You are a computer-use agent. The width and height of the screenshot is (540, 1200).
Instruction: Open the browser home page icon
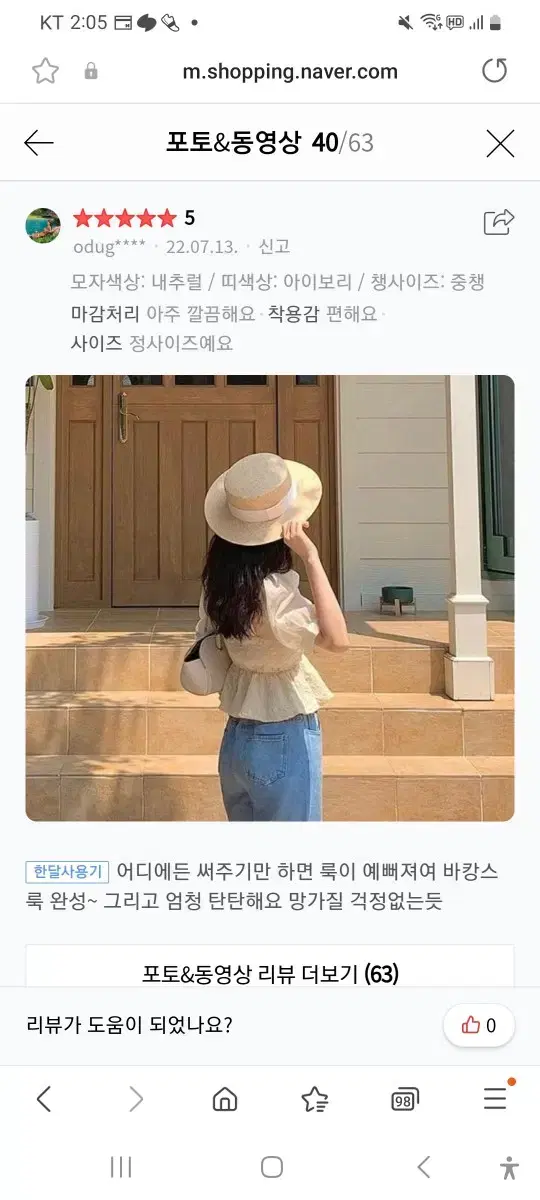(225, 1100)
